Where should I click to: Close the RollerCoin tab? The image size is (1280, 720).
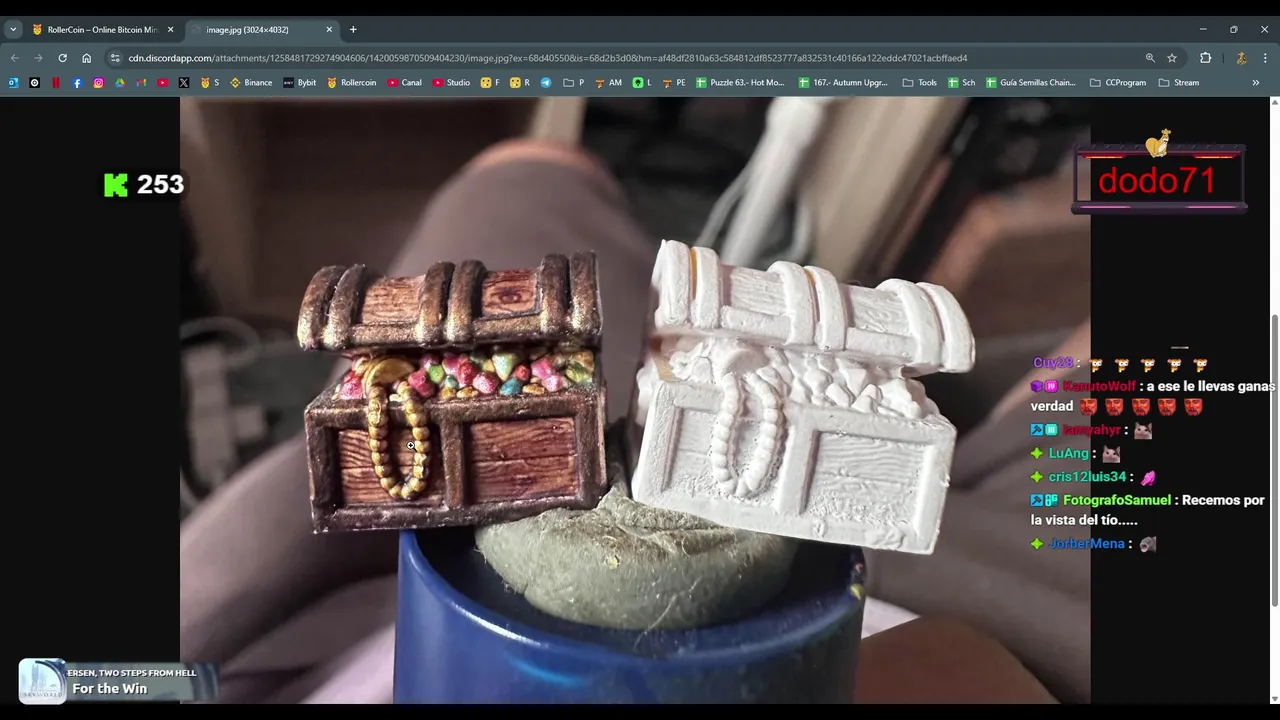(x=170, y=30)
